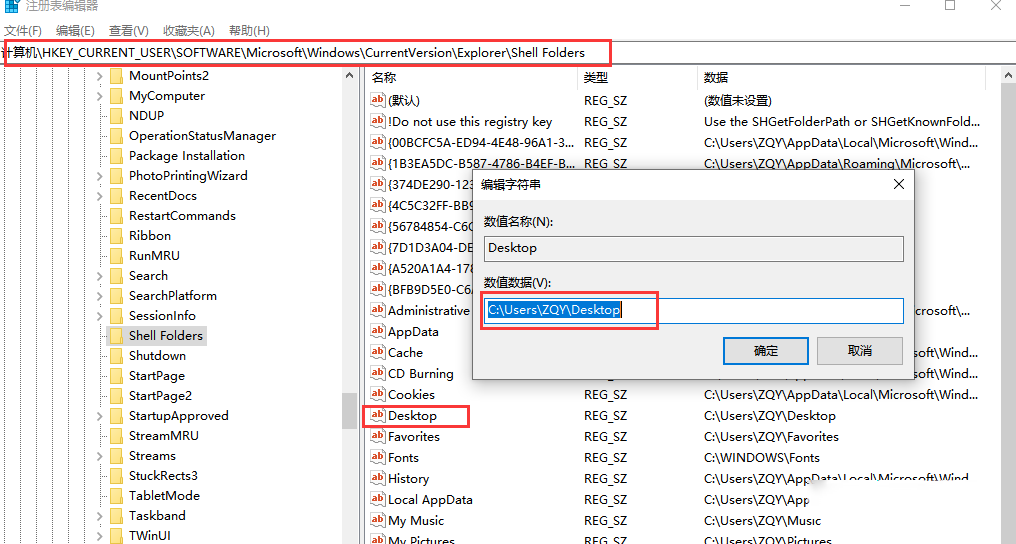Open the 帮助(H) menu
The image size is (1016, 544).
(249, 30)
